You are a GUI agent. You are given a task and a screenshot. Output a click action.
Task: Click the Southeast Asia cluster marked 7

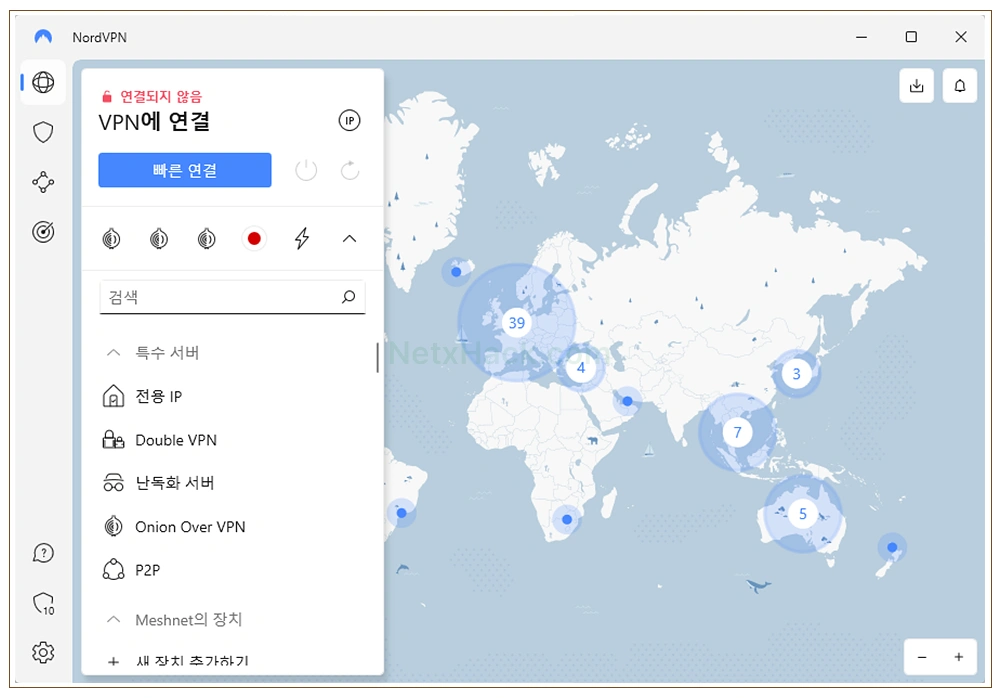[x=737, y=433]
